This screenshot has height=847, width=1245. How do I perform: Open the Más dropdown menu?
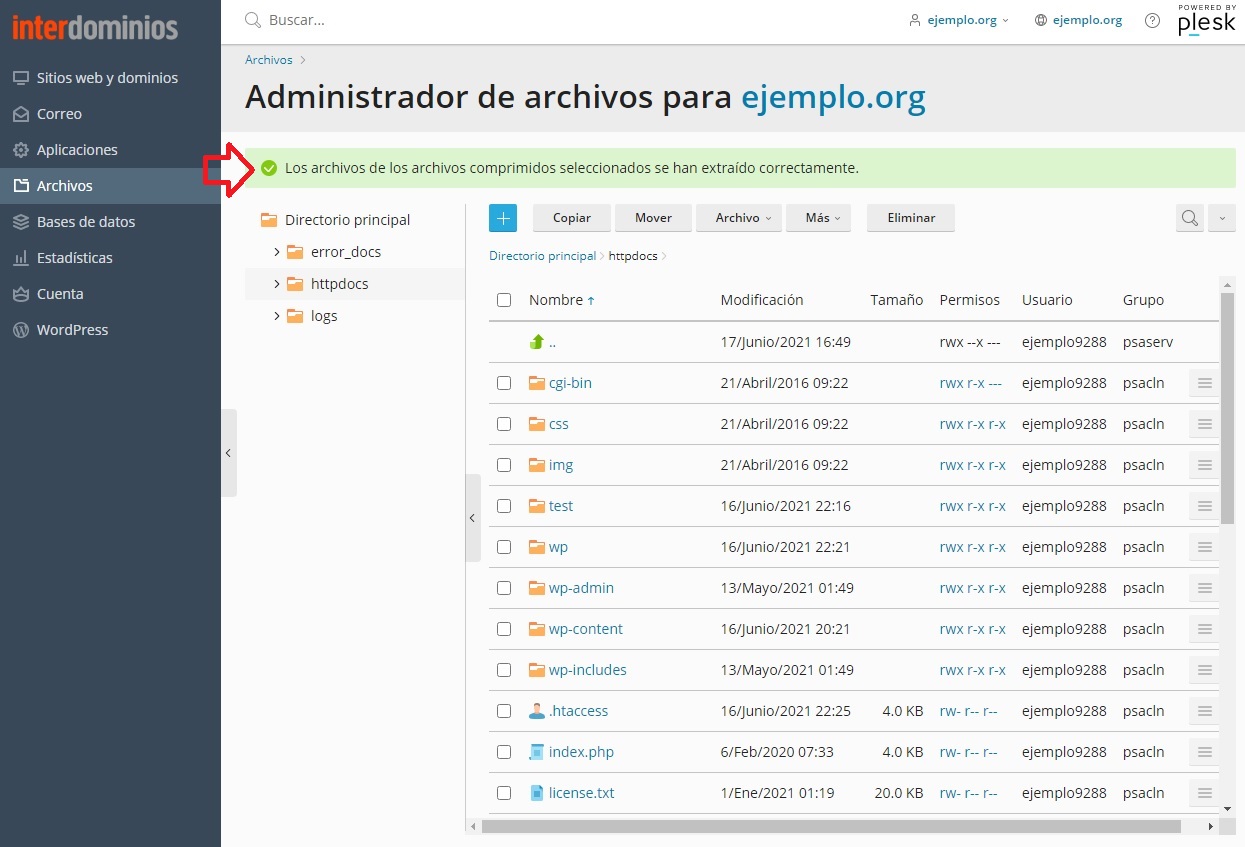(x=823, y=218)
